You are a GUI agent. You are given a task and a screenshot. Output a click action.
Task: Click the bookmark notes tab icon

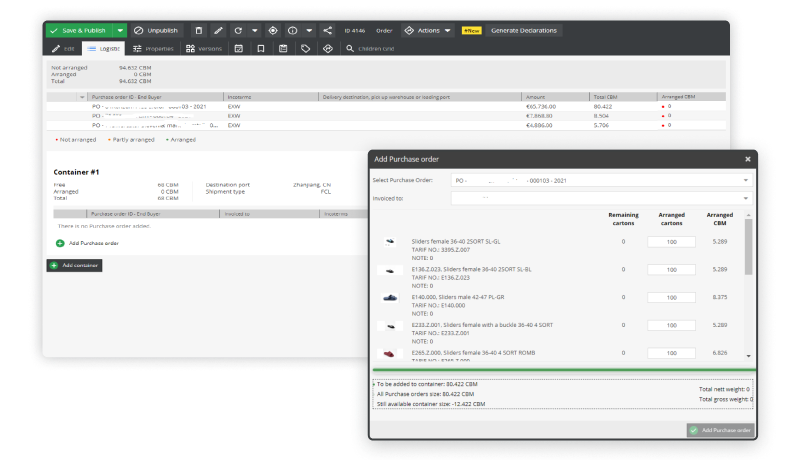261,48
